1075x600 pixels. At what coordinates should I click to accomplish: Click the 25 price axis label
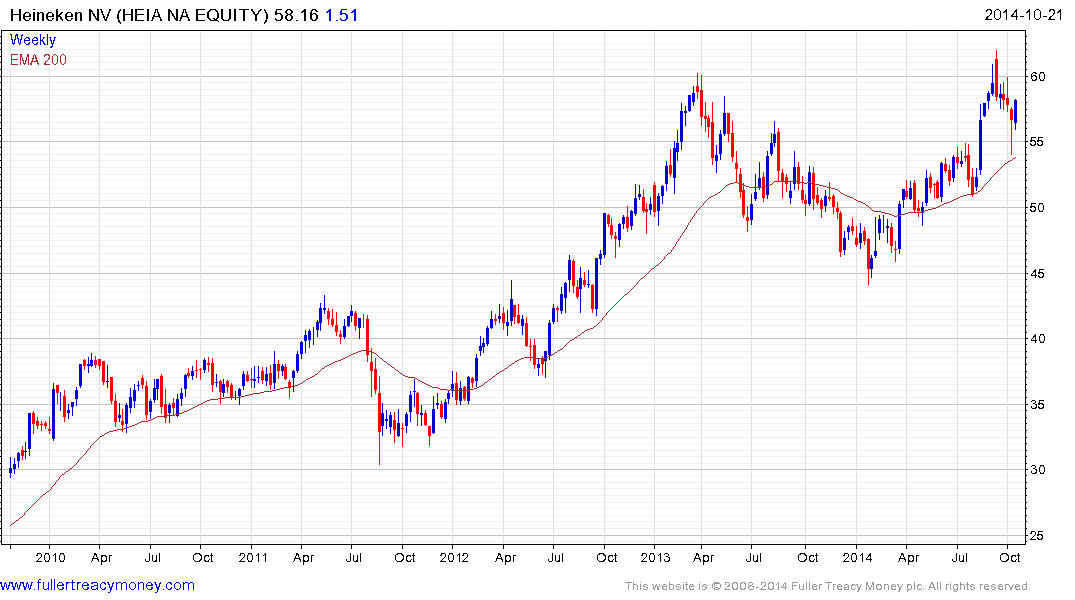(1038, 536)
